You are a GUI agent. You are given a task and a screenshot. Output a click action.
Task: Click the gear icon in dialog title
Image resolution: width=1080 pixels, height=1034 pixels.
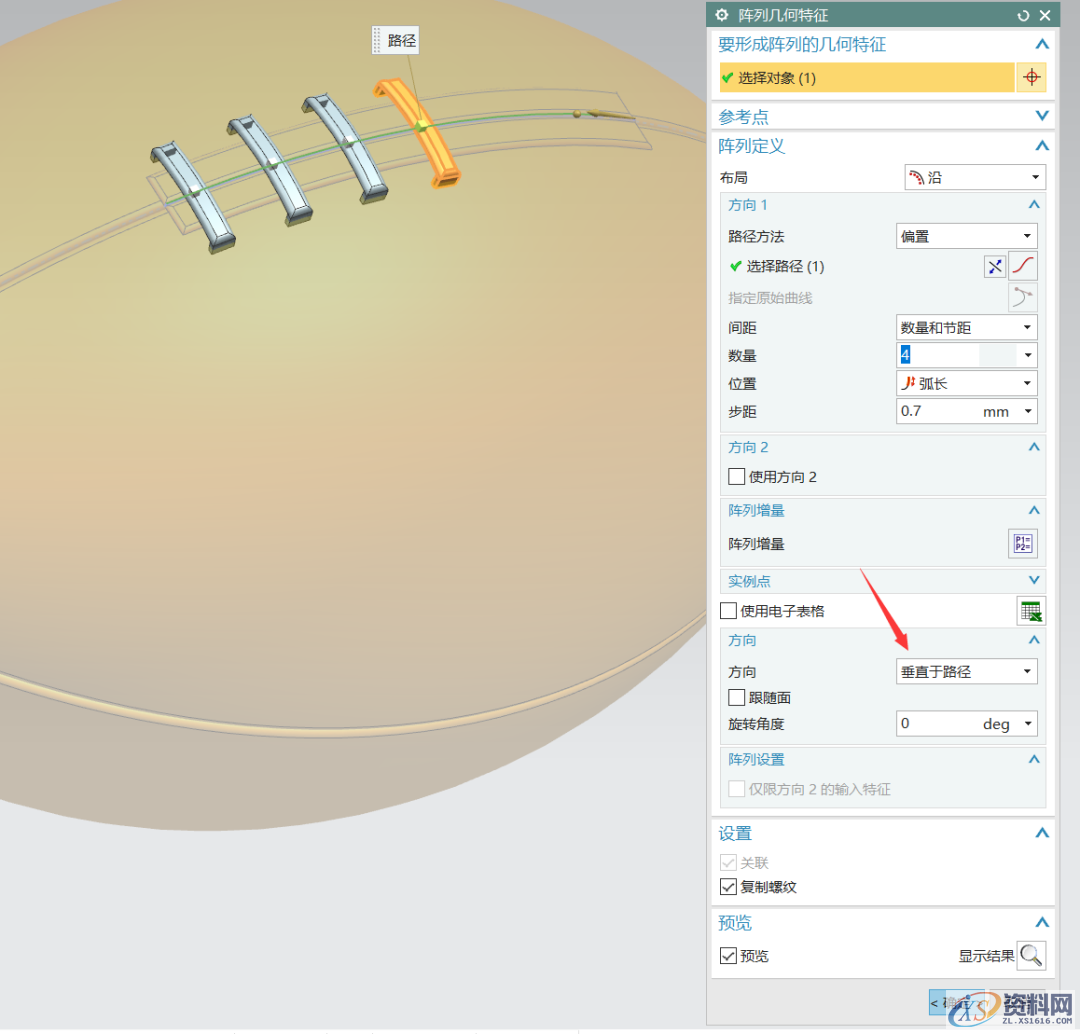(722, 15)
